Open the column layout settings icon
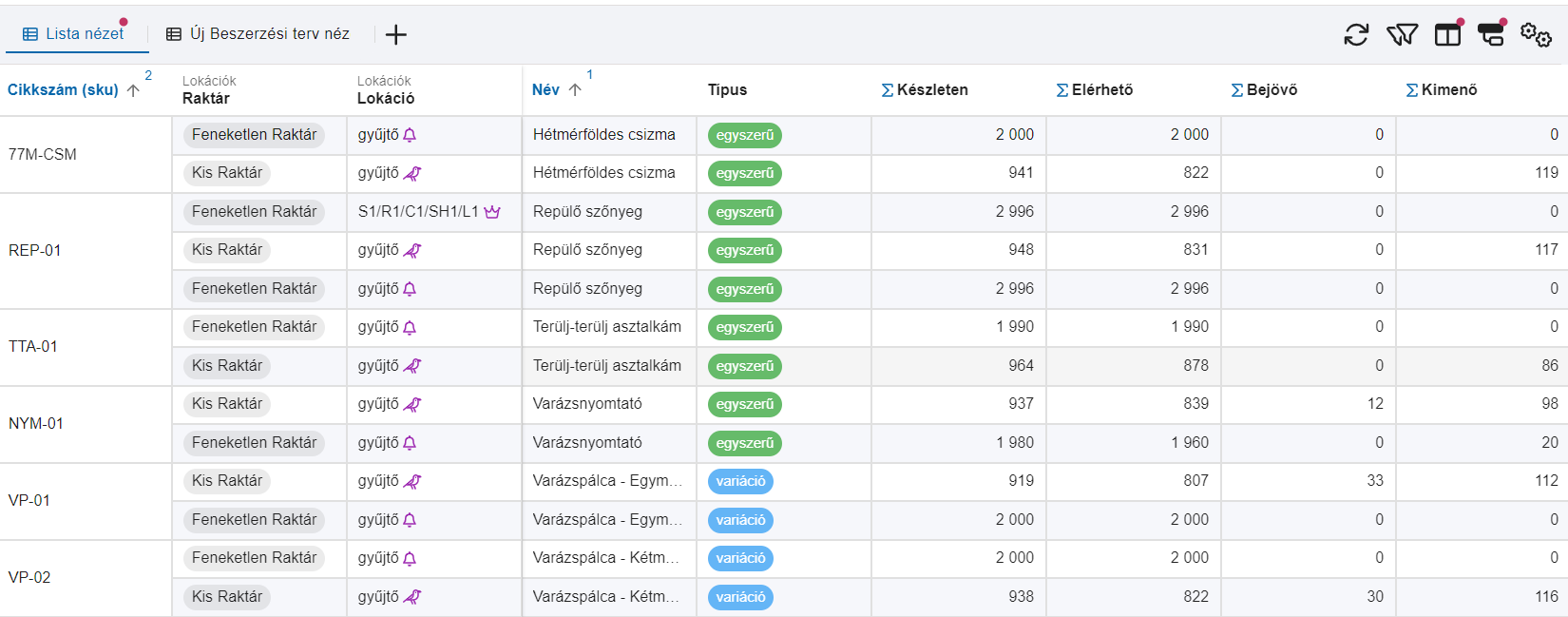Viewport: 1568px width, 617px height. click(x=1447, y=35)
